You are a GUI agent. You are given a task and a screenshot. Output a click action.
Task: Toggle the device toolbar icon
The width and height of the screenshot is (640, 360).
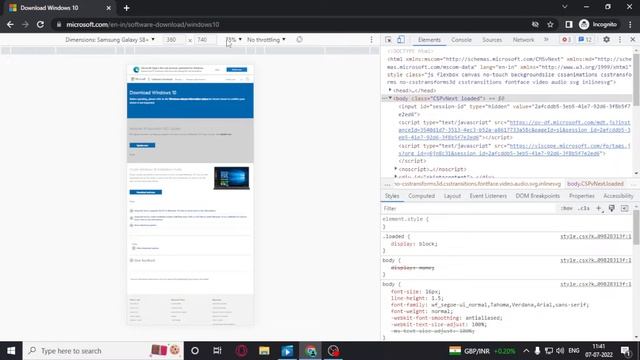(x=401, y=40)
